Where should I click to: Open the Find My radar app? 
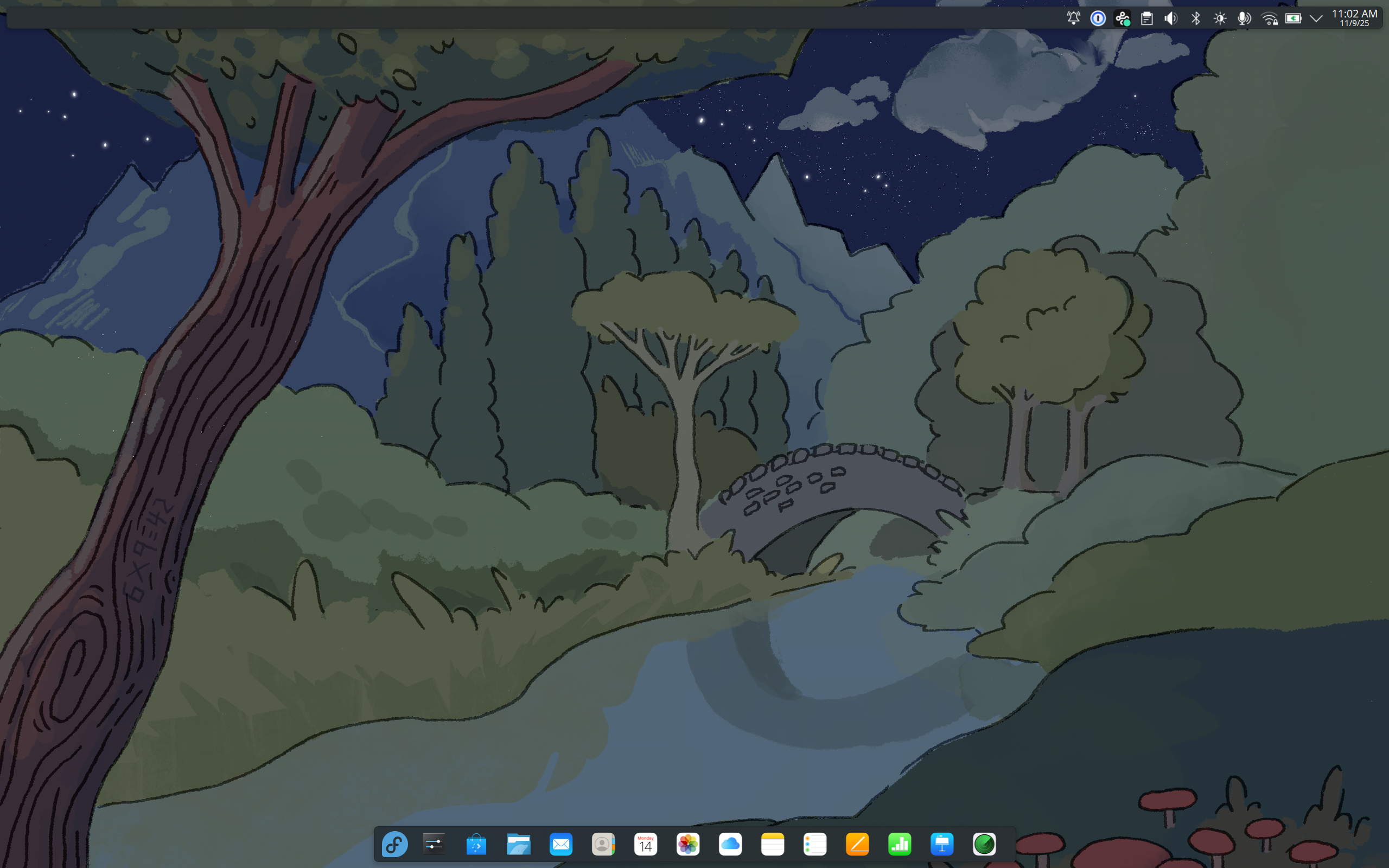pyautogui.click(x=984, y=844)
